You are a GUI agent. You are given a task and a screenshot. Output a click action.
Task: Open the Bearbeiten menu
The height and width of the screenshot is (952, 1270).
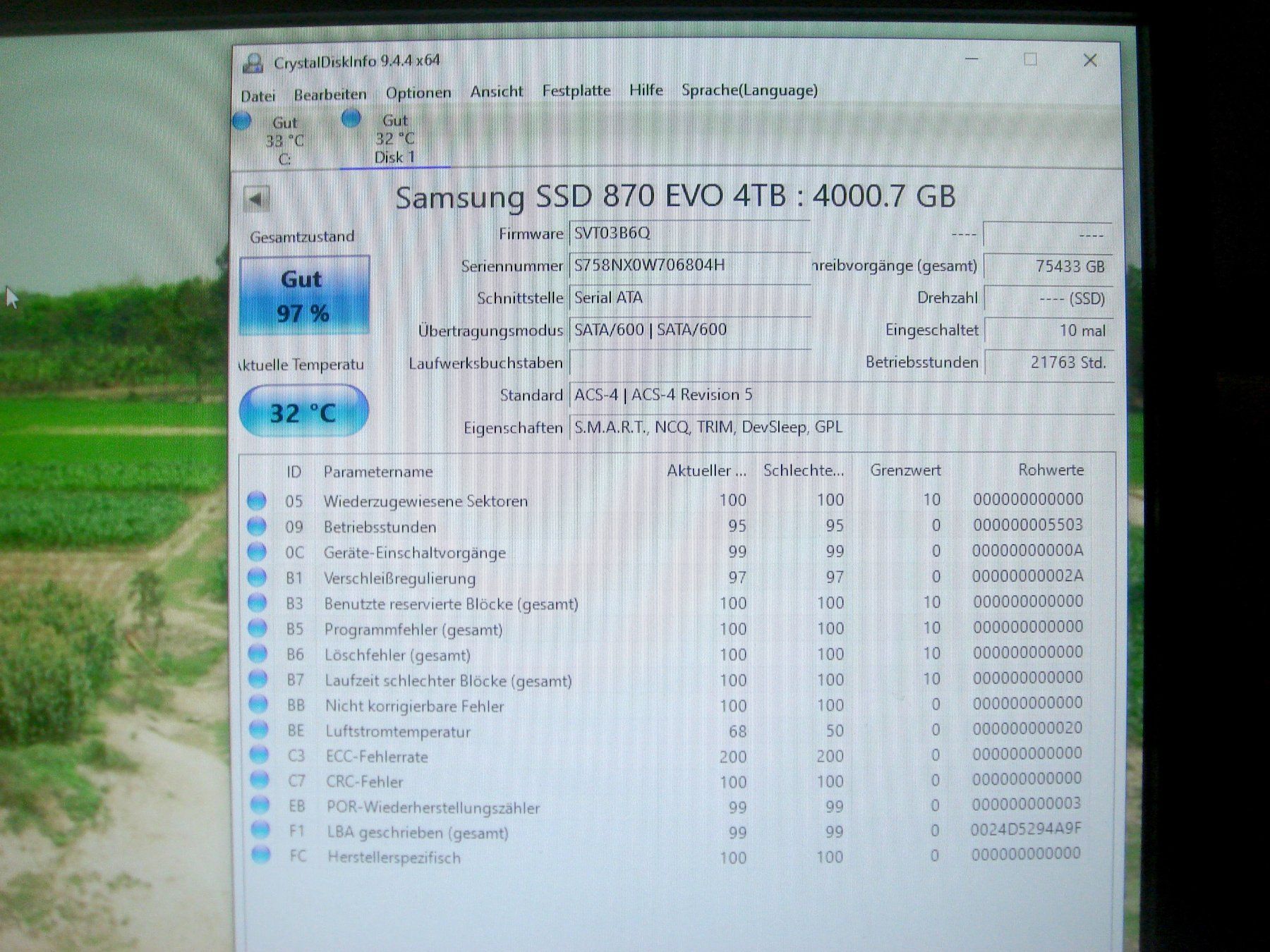pos(330,94)
